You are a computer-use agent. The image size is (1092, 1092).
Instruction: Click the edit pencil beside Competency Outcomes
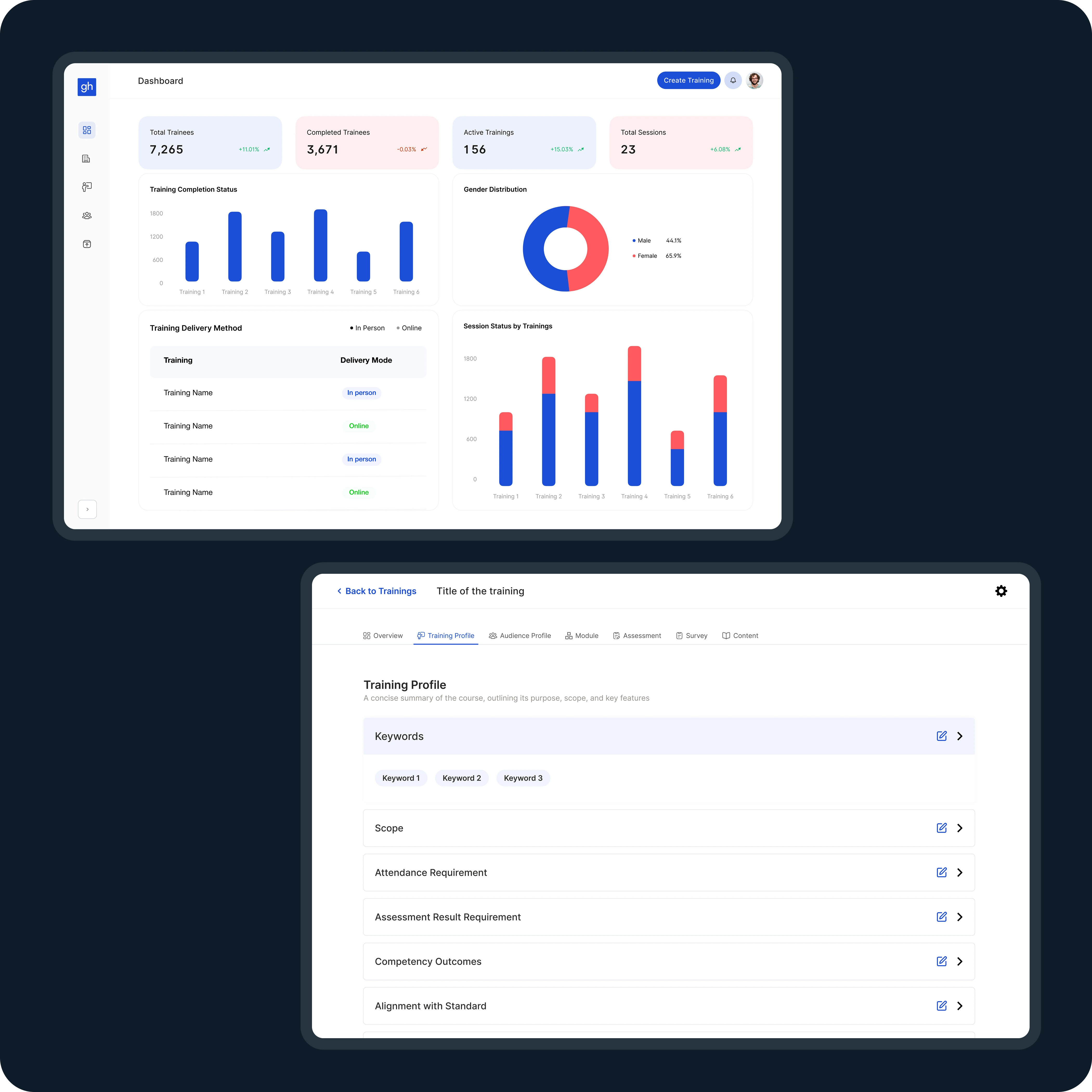click(x=942, y=961)
